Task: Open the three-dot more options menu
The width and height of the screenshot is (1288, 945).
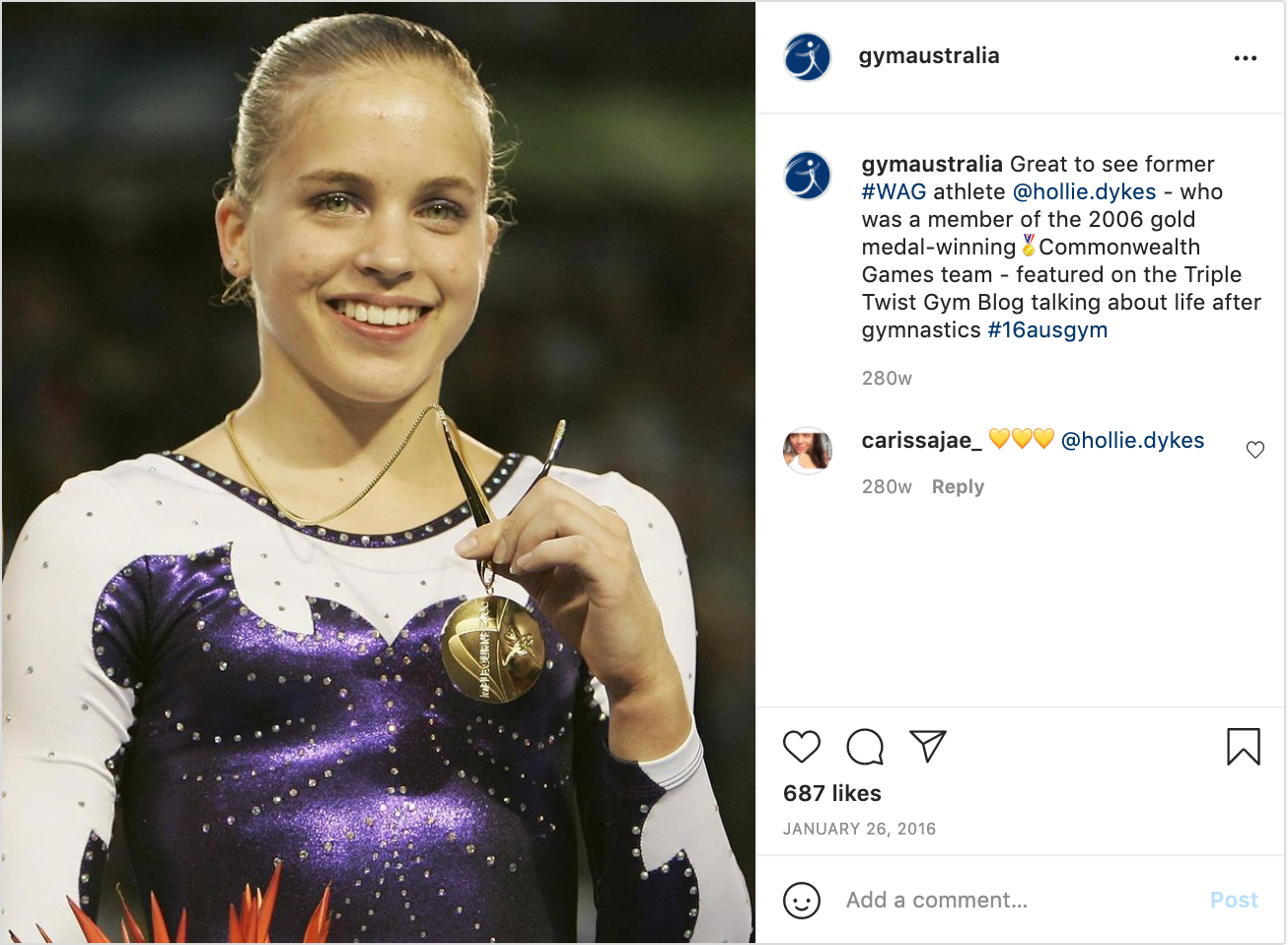Action: click(1246, 58)
